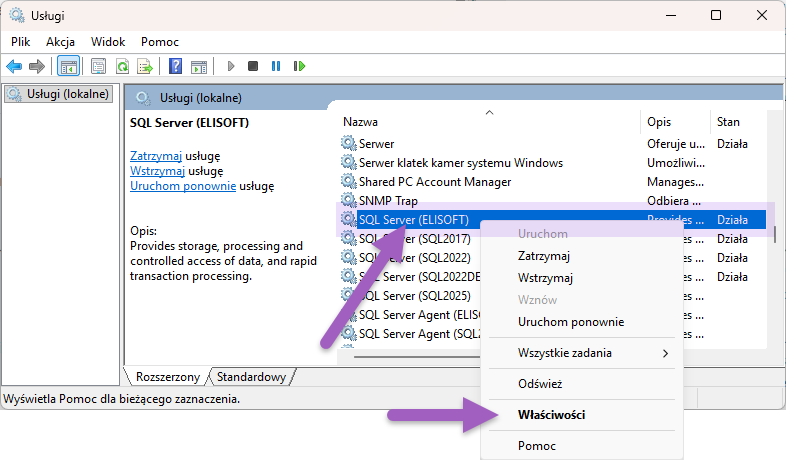
Task: Choose Pomoc in the context menu
Action: (x=581, y=446)
